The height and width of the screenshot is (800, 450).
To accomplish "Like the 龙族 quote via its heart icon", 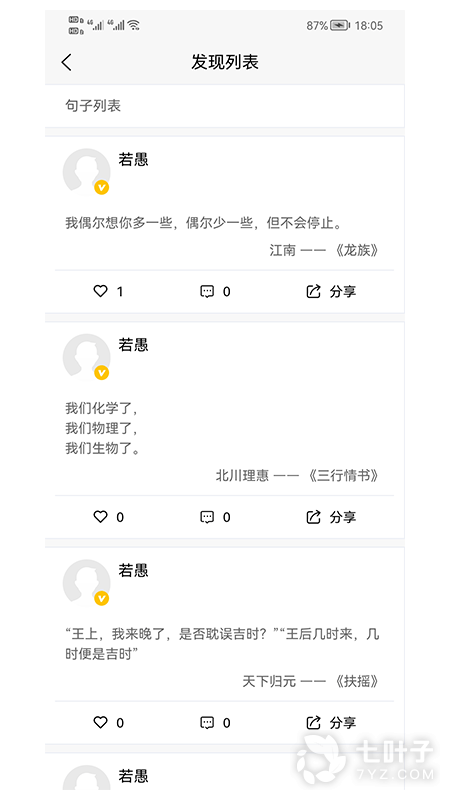I will (101, 291).
